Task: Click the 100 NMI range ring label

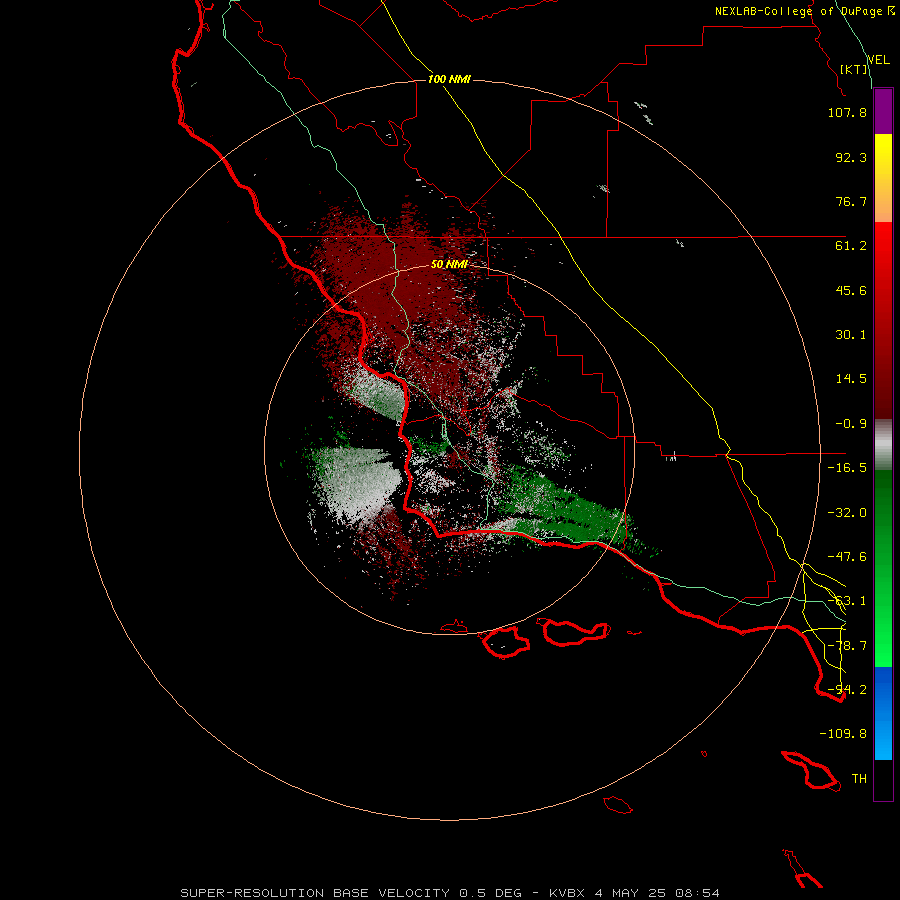Action: point(449,79)
